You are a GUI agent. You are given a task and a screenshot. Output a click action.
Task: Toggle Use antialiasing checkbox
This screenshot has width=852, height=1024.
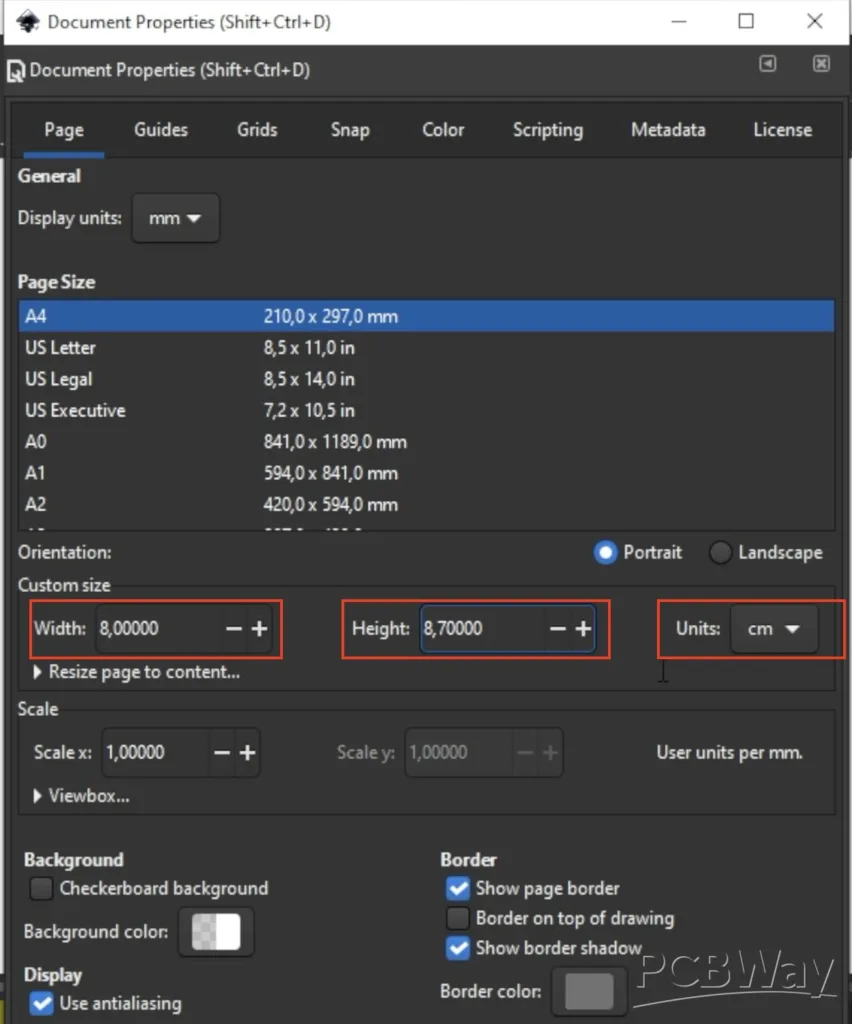tap(41, 1003)
